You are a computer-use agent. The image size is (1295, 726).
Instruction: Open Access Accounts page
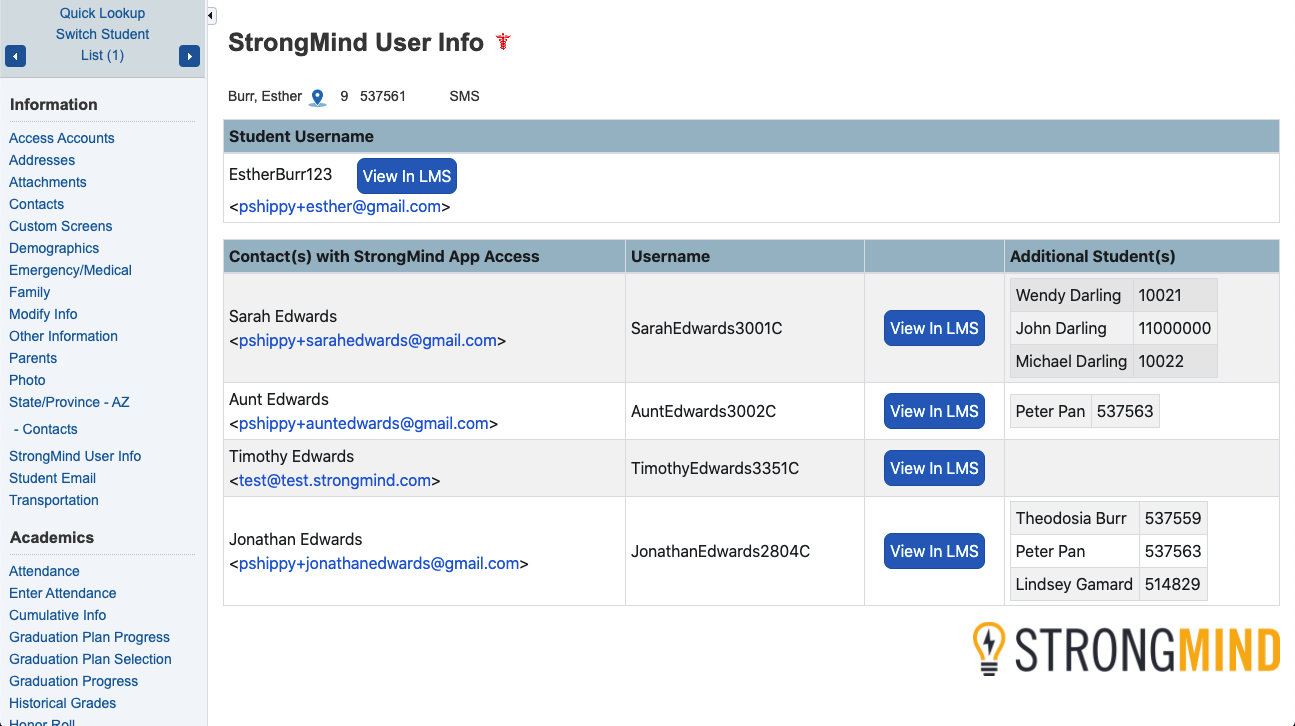62,138
